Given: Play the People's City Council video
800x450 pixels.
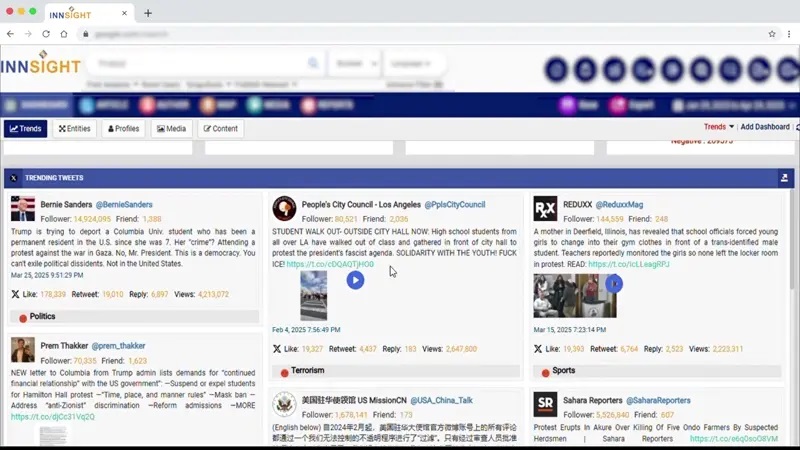Looking at the screenshot, I should pyautogui.click(x=355, y=280).
